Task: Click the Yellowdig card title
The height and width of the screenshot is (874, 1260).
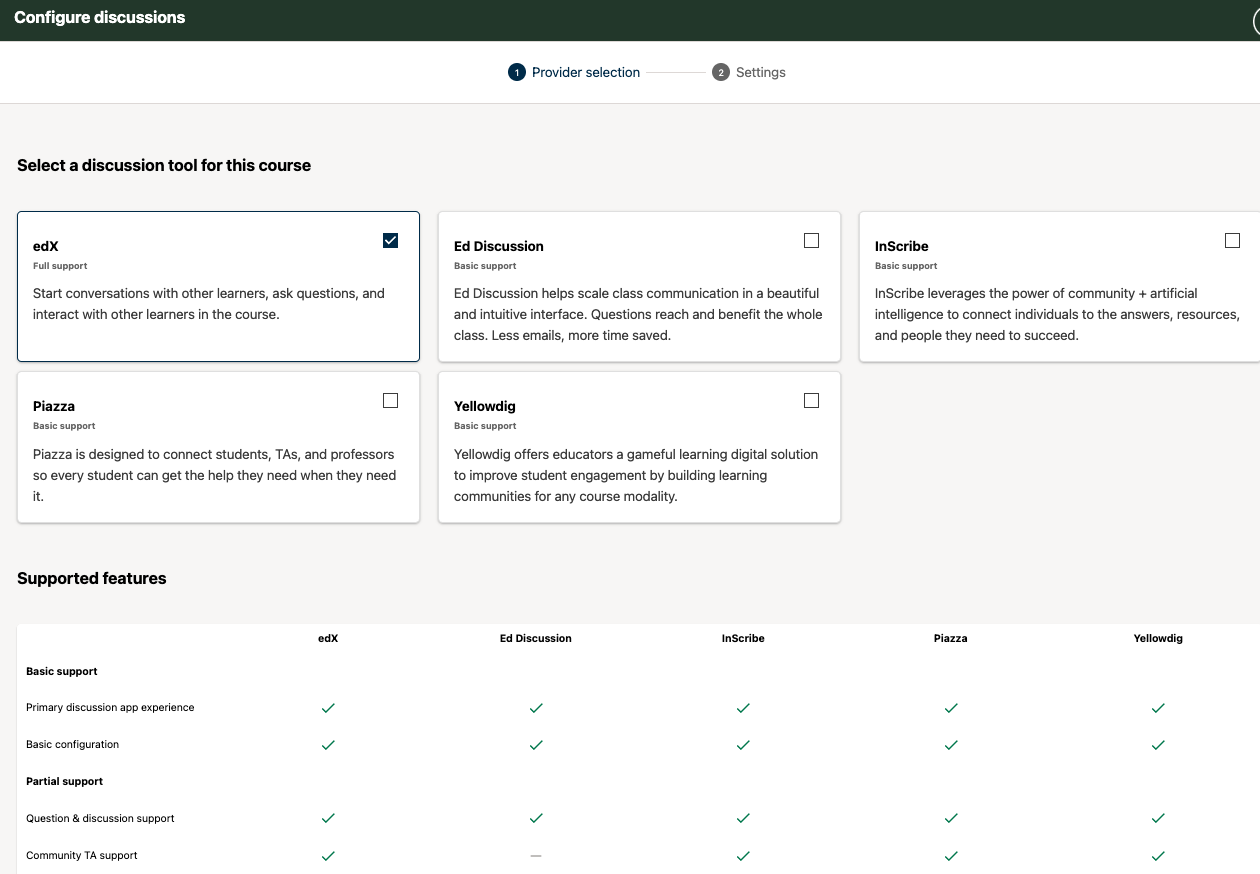Action: click(485, 406)
